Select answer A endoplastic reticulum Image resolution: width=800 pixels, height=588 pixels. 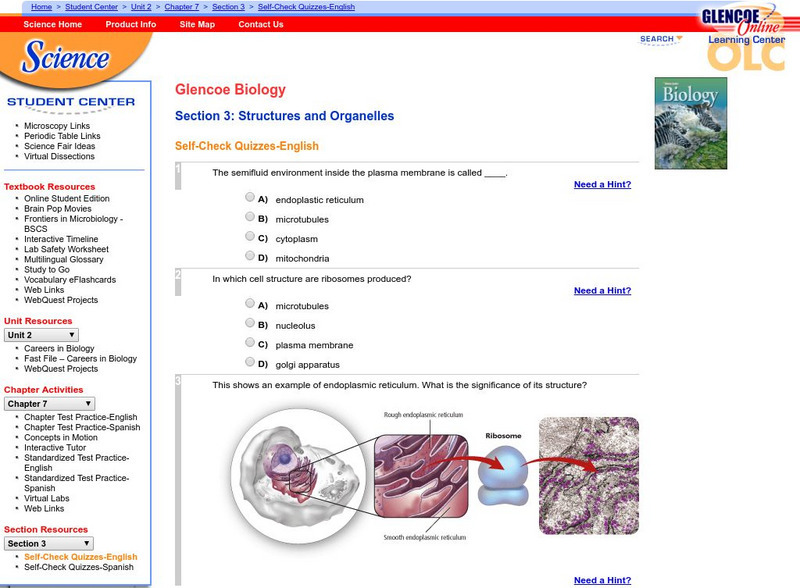click(x=249, y=197)
